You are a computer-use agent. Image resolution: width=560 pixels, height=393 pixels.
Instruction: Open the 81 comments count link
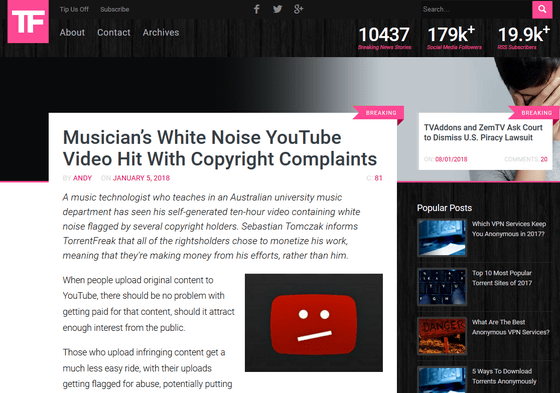click(x=378, y=178)
